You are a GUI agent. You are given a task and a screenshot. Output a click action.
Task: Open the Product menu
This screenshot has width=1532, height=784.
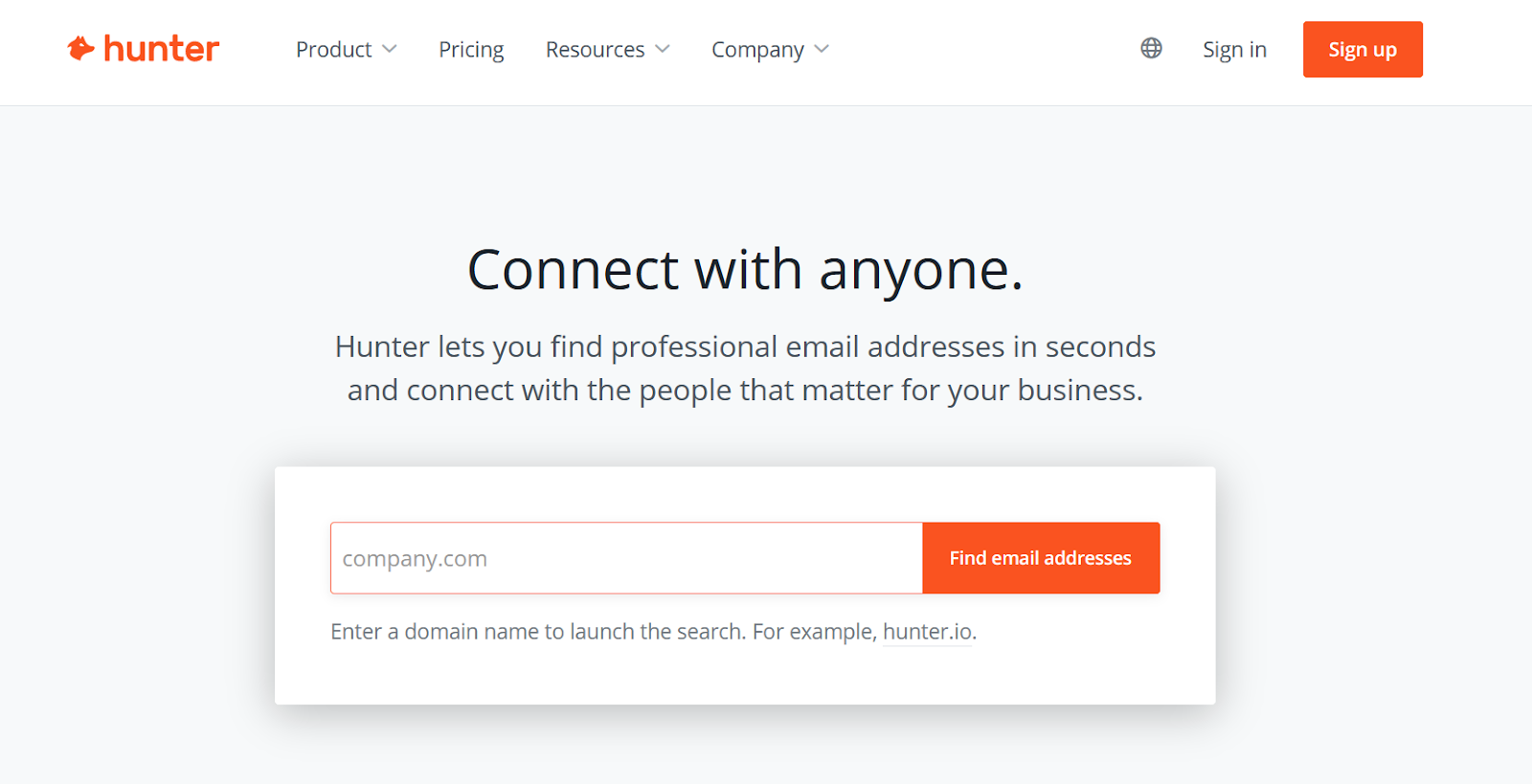(333, 49)
